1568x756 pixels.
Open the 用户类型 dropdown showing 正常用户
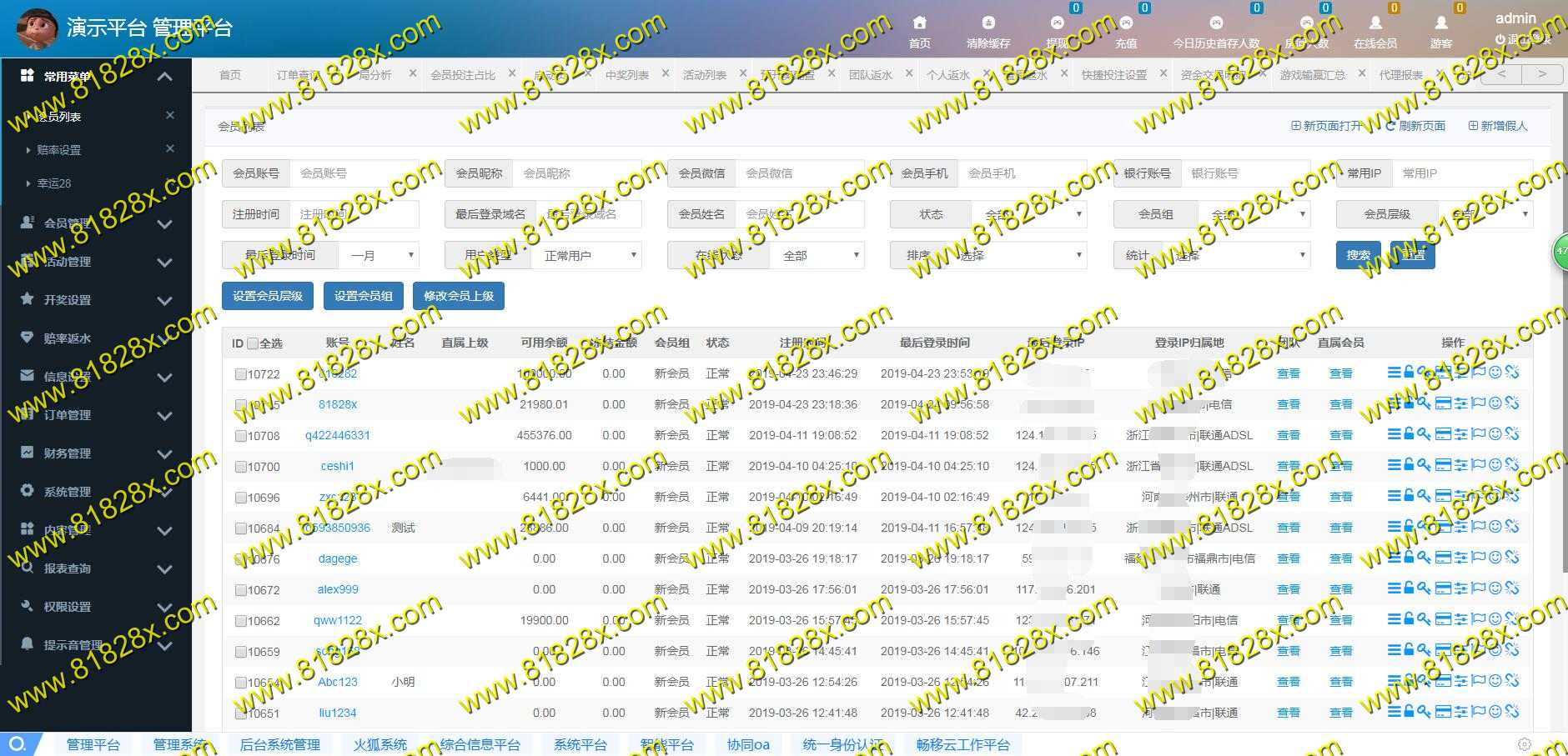(585, 256)
